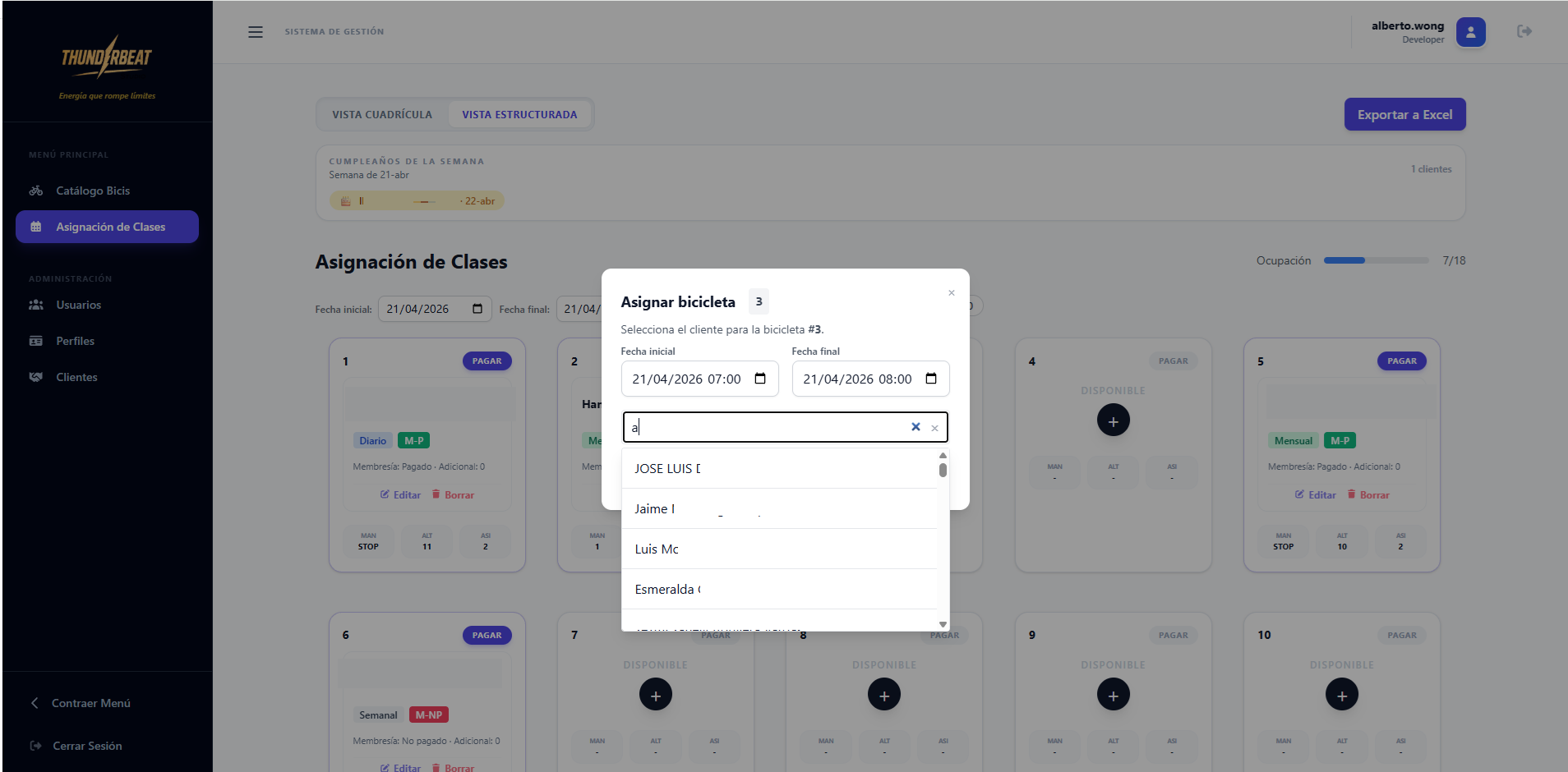Viewport: 1568px width, 772px height.
Task: Close the Asignar bicicleta dialog
Action: point(952,293)
